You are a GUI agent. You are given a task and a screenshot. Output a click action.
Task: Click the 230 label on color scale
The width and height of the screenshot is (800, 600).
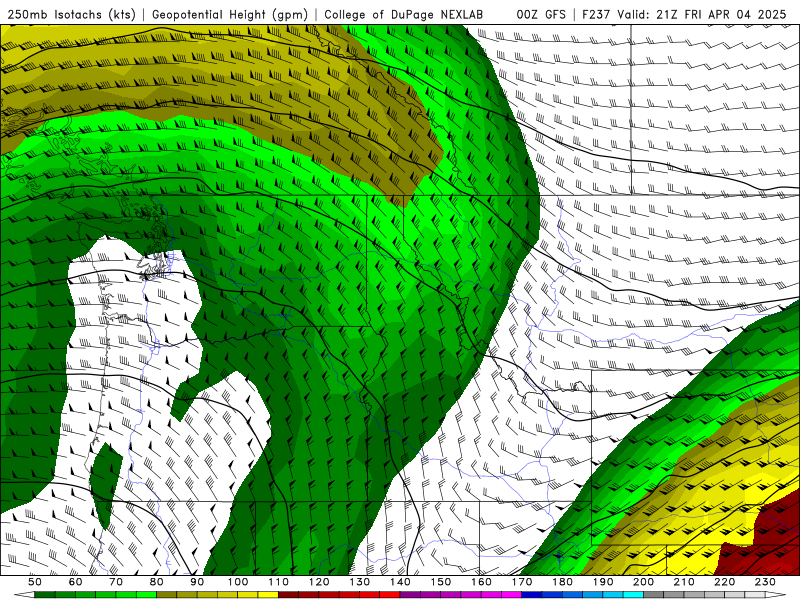click(x=765, y=582)
